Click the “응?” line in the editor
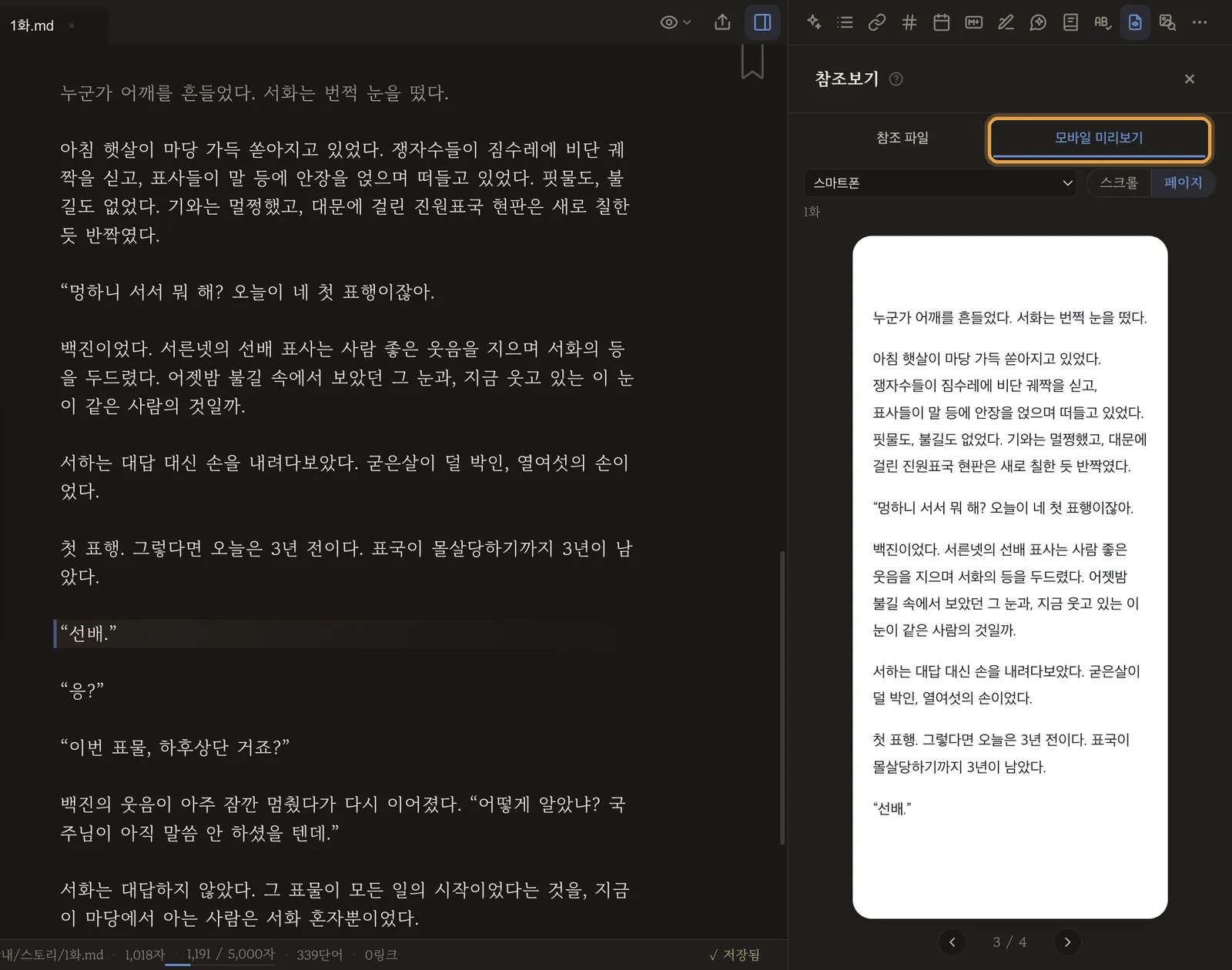Screen dimensions: 1232x970 pyautogui.click(x=82, y=691)
